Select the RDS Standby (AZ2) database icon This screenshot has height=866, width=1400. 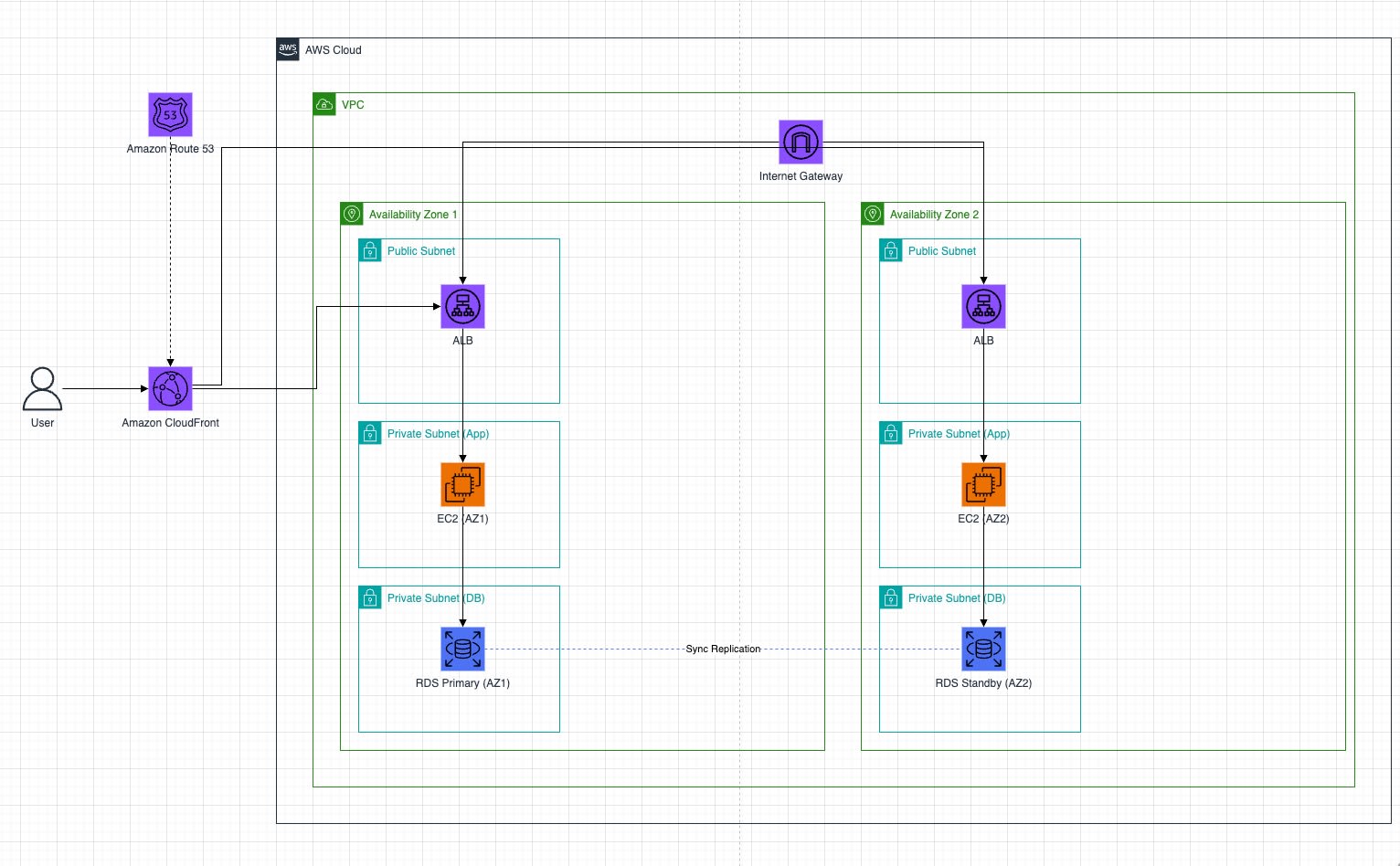(x=983, y=649)
